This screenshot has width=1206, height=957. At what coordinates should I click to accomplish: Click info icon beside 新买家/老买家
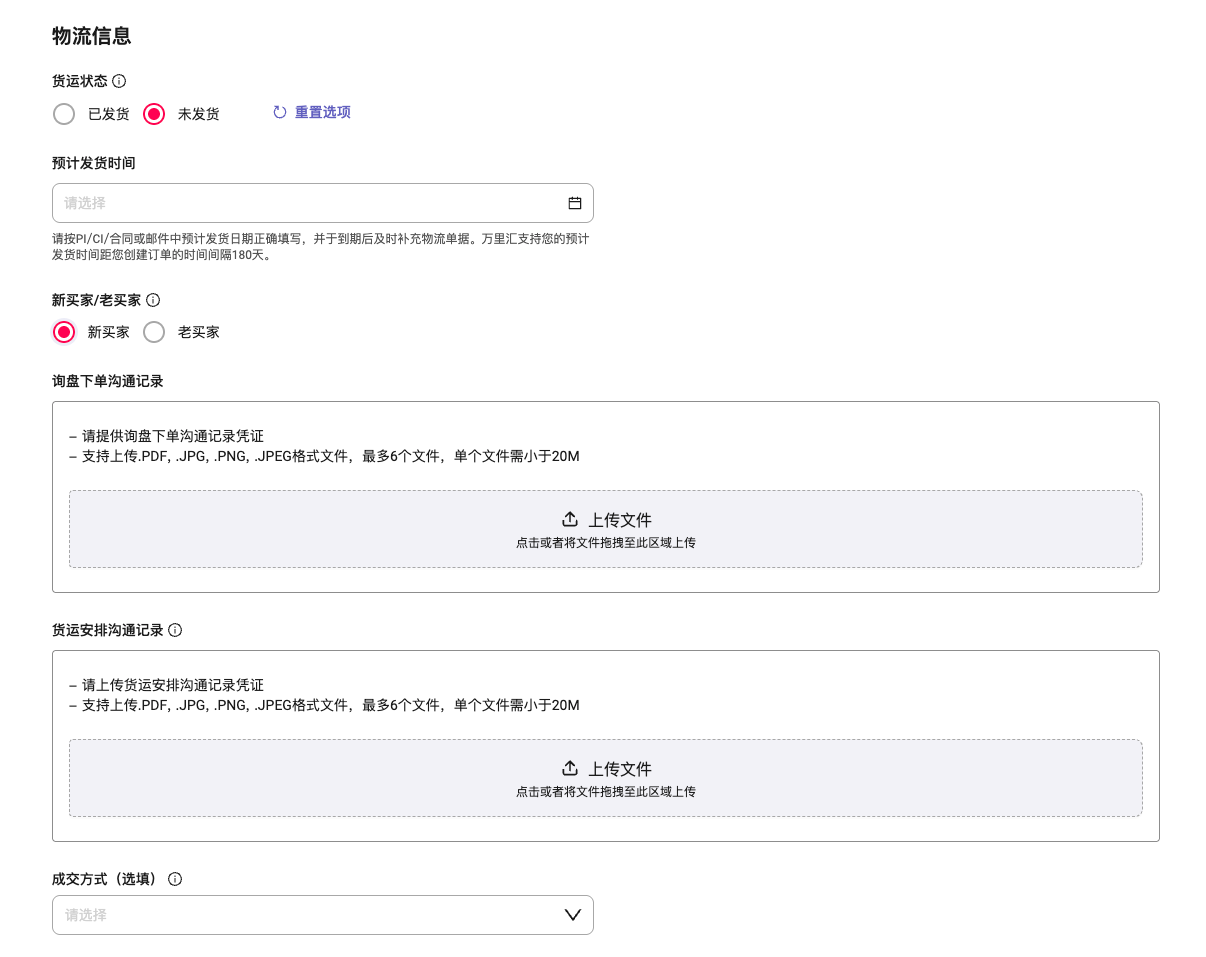[x=153, y=300]
